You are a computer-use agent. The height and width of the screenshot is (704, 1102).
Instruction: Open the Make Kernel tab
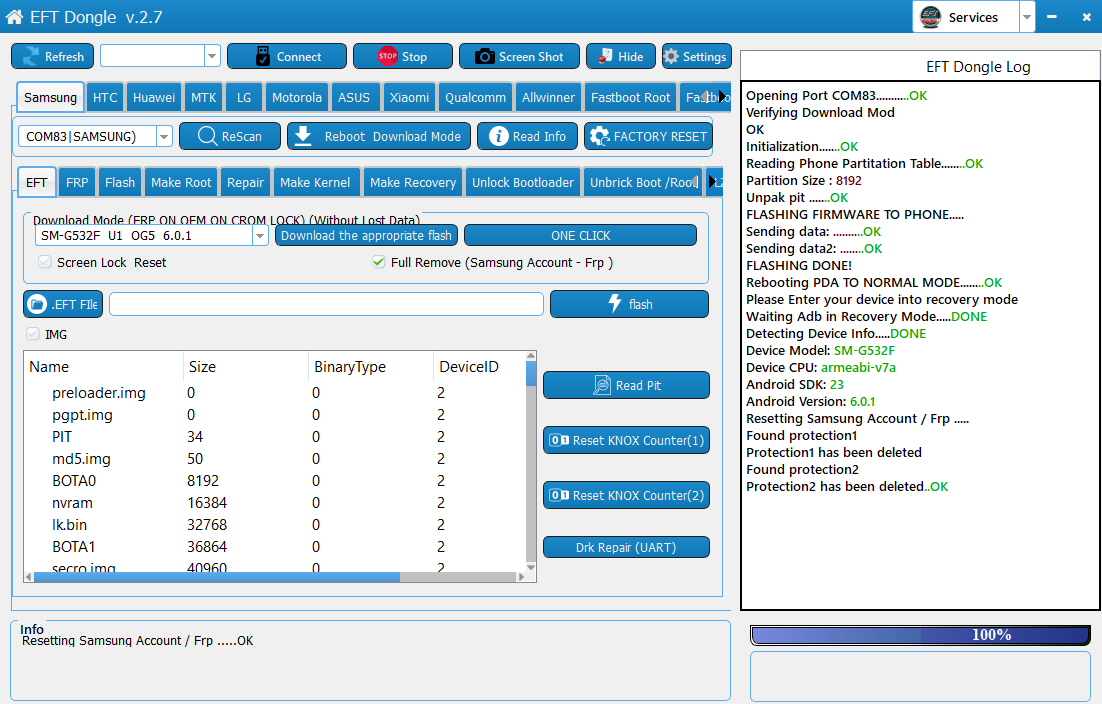315,183
